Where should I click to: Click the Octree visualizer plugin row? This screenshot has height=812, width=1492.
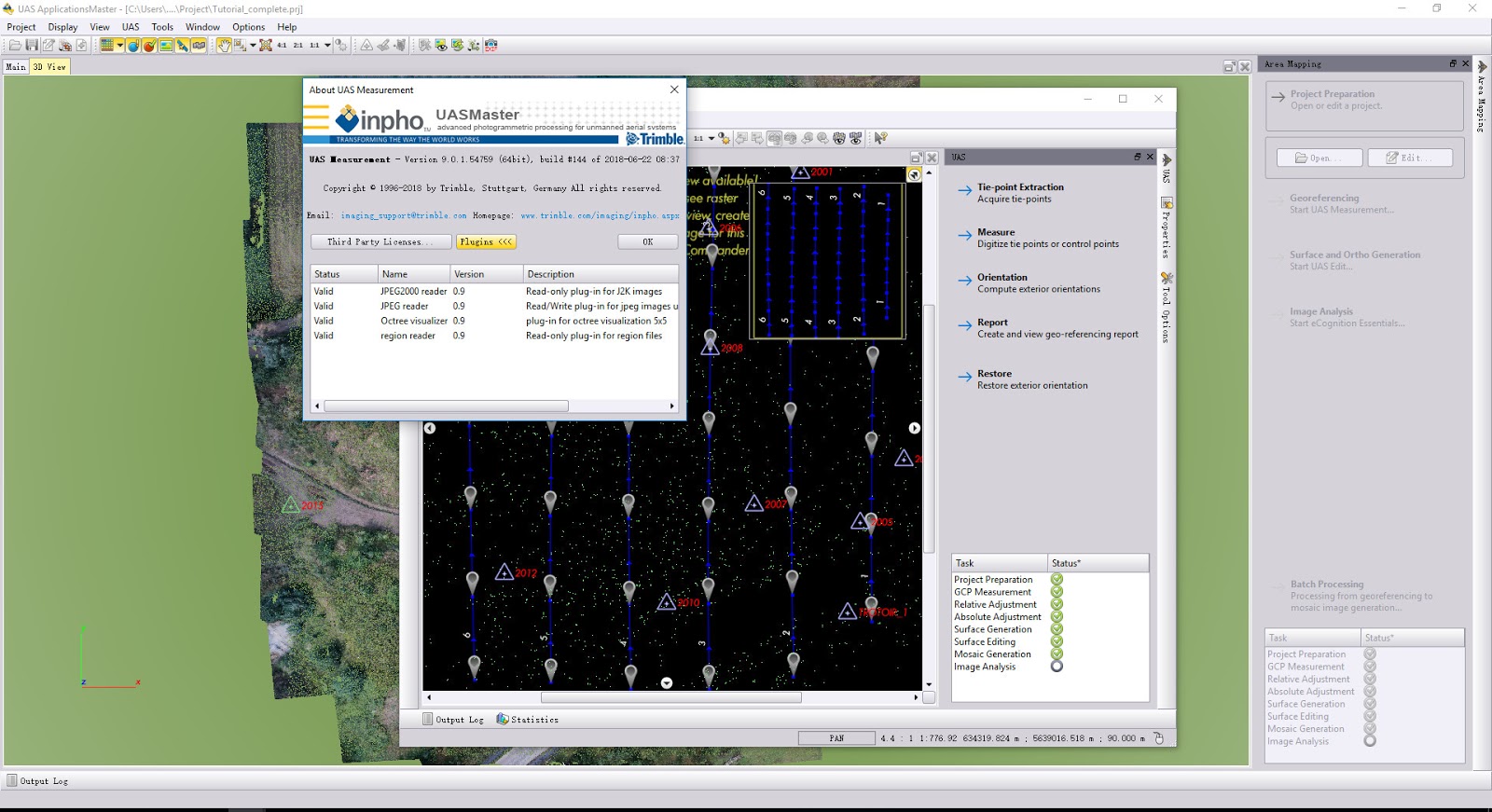494,321
